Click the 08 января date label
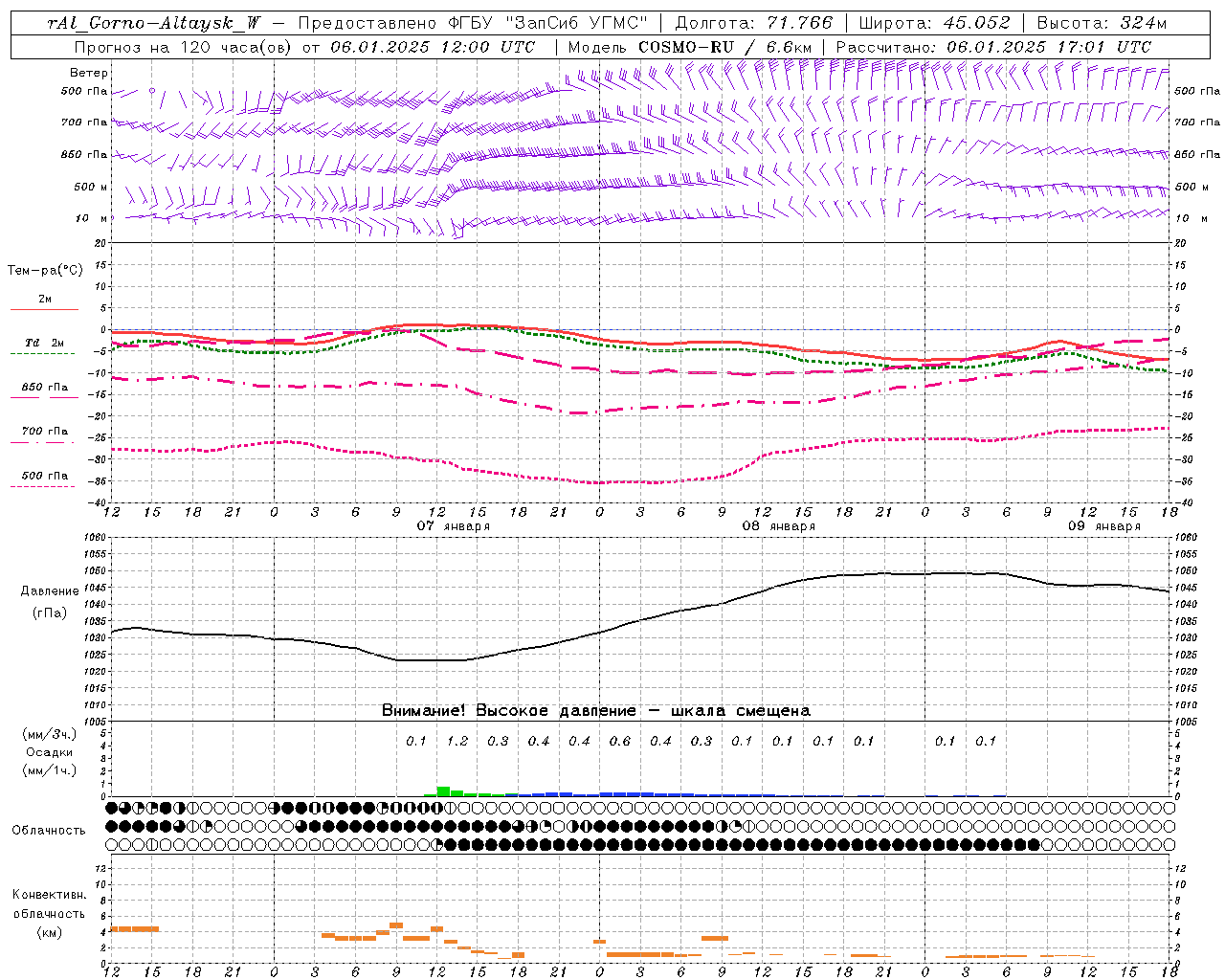Image resolution: width=1225 pixels, height=980 pixels. coord(779,525)
